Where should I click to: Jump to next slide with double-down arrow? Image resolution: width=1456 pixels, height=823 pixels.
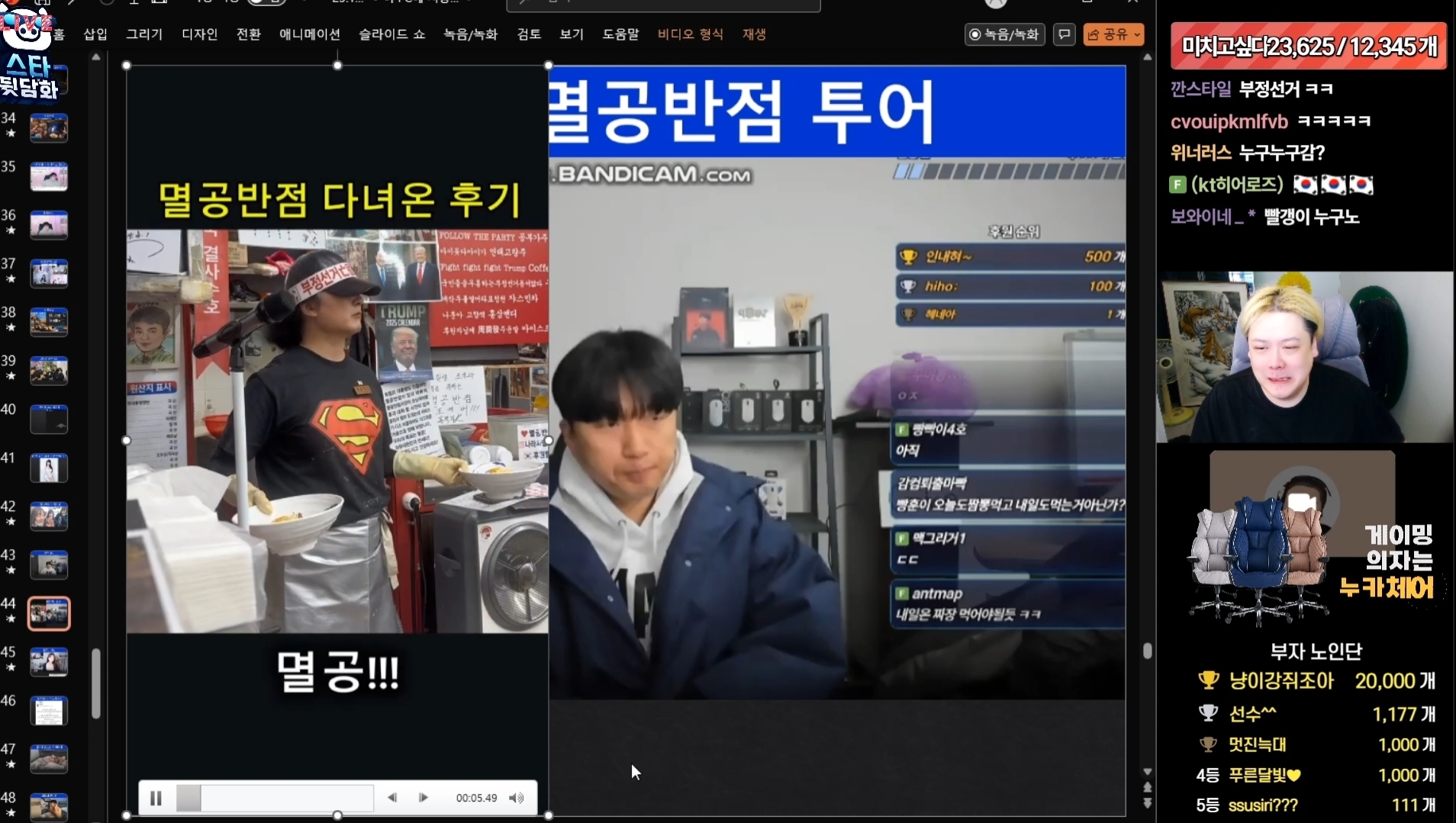(1147, 803)
